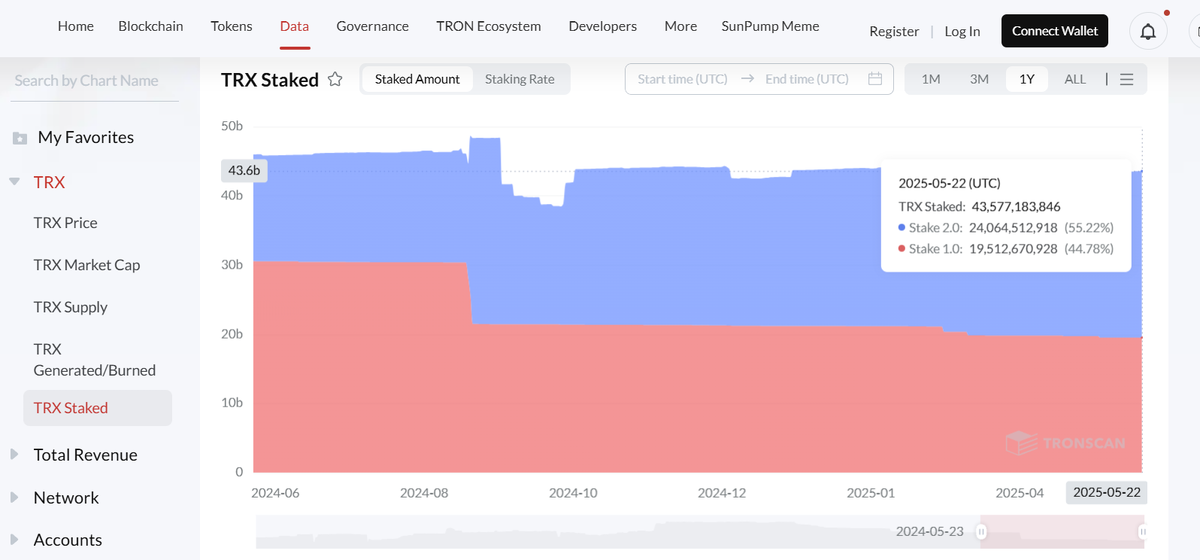
Task: Collapse the TRX sidebar section
Action: point(14,182)
